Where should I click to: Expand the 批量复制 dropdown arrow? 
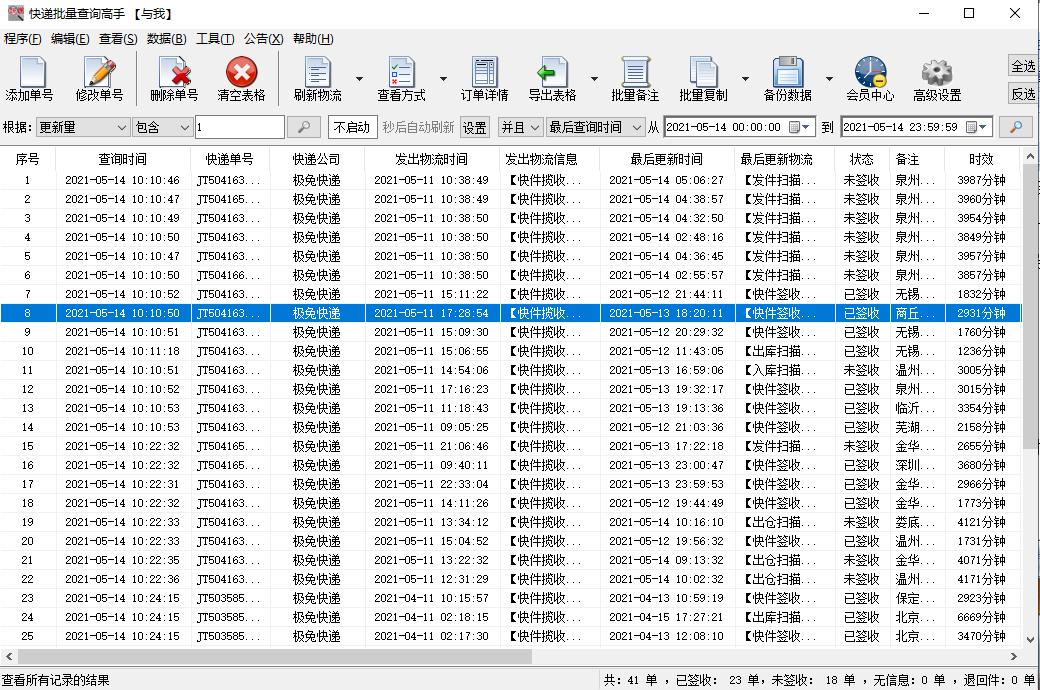[746, 79]
